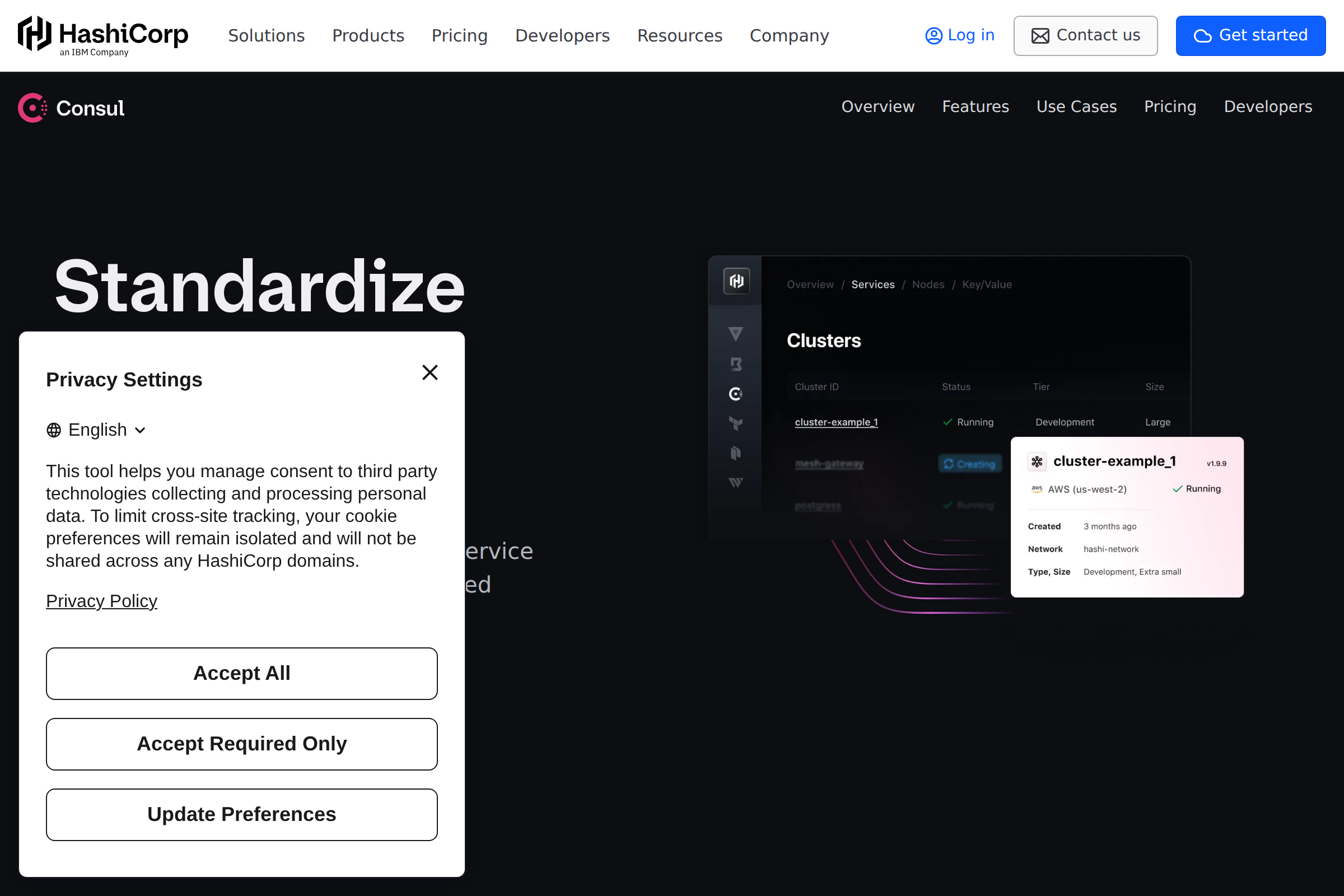Go to Consul sub-nav Developers
Viewport: 1344px width, 896px height.
tap(1267, 107)
